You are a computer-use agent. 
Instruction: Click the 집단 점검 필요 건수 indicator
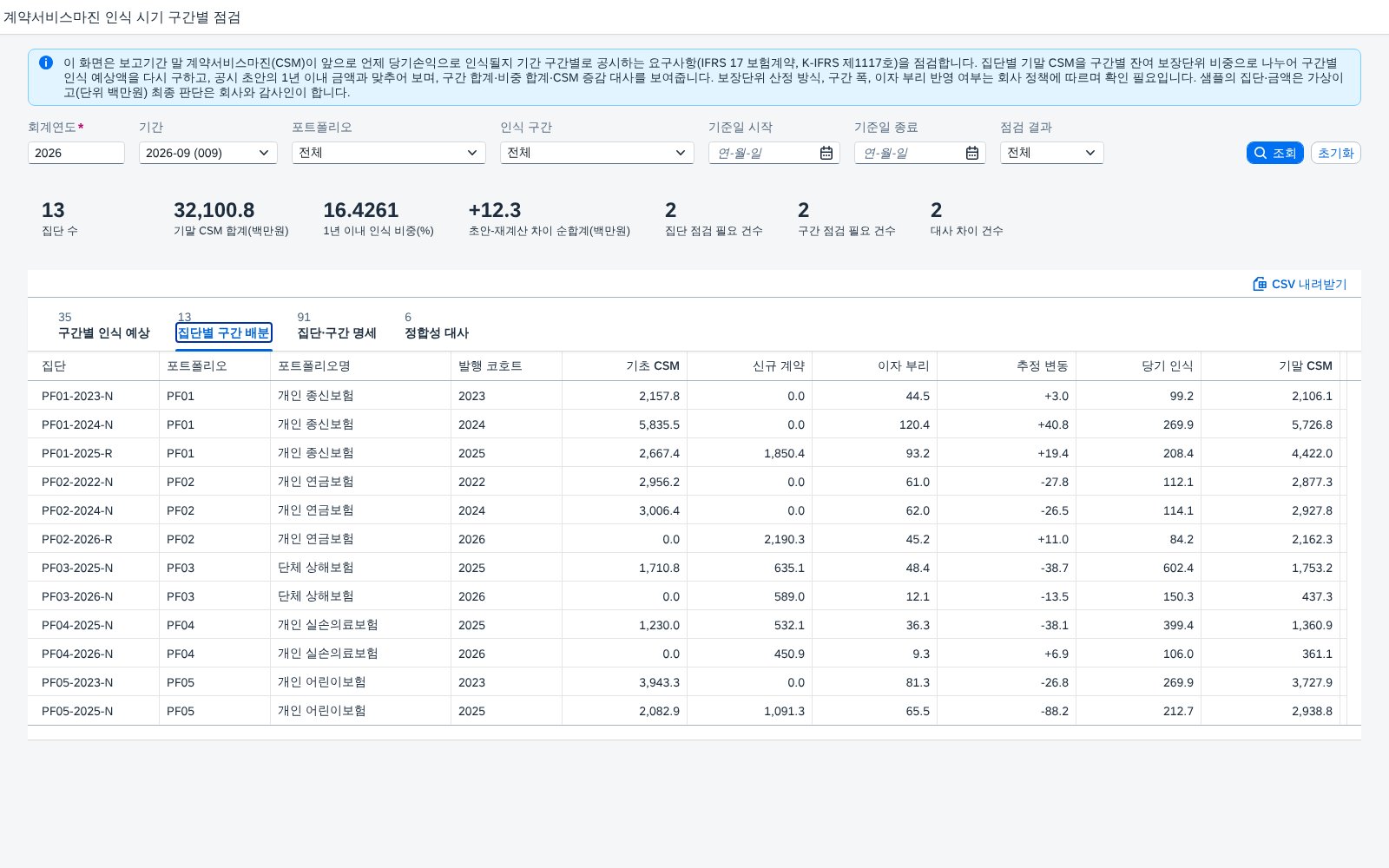pos(714,218)
